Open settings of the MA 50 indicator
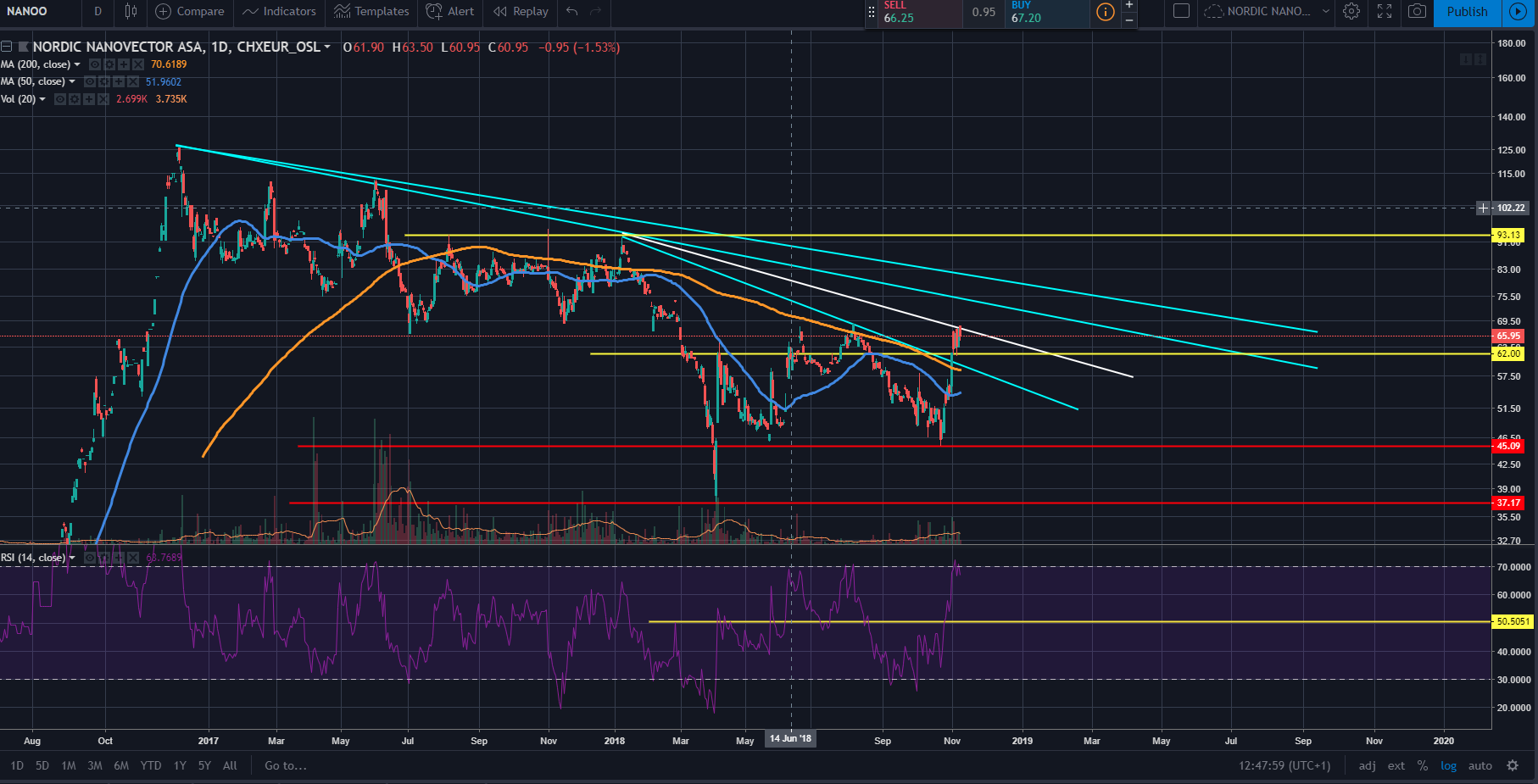 104,81
